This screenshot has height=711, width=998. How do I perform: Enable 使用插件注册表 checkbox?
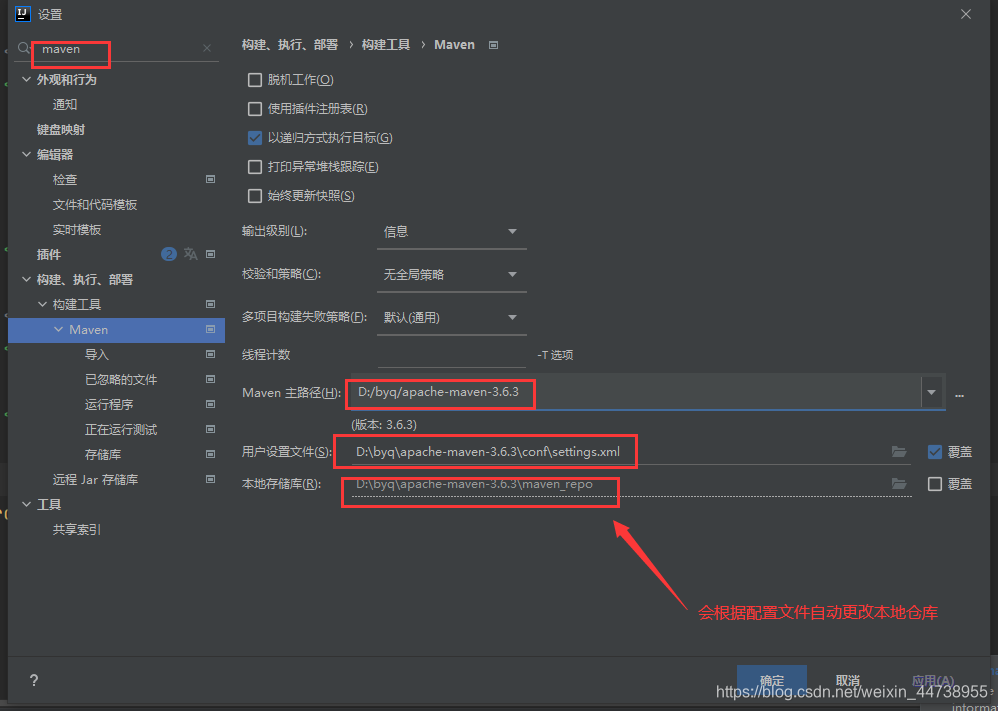click(x=255, y=109)
